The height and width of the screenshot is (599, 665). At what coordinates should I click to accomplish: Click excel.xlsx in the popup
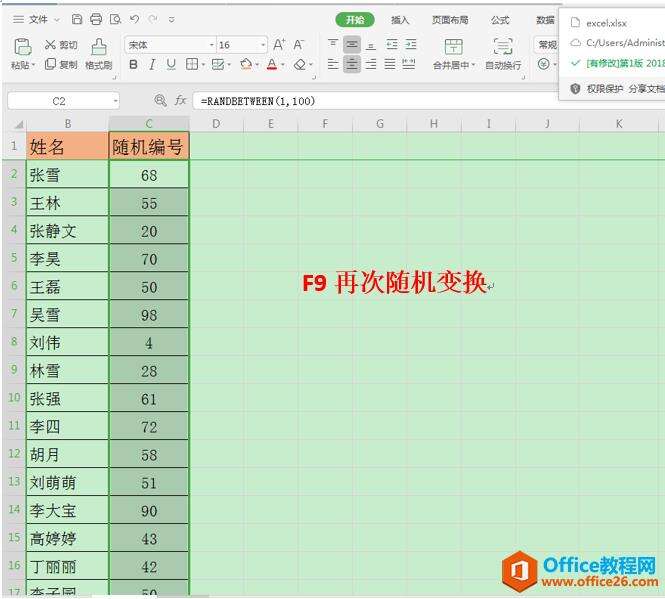click(x=606, y=23)
